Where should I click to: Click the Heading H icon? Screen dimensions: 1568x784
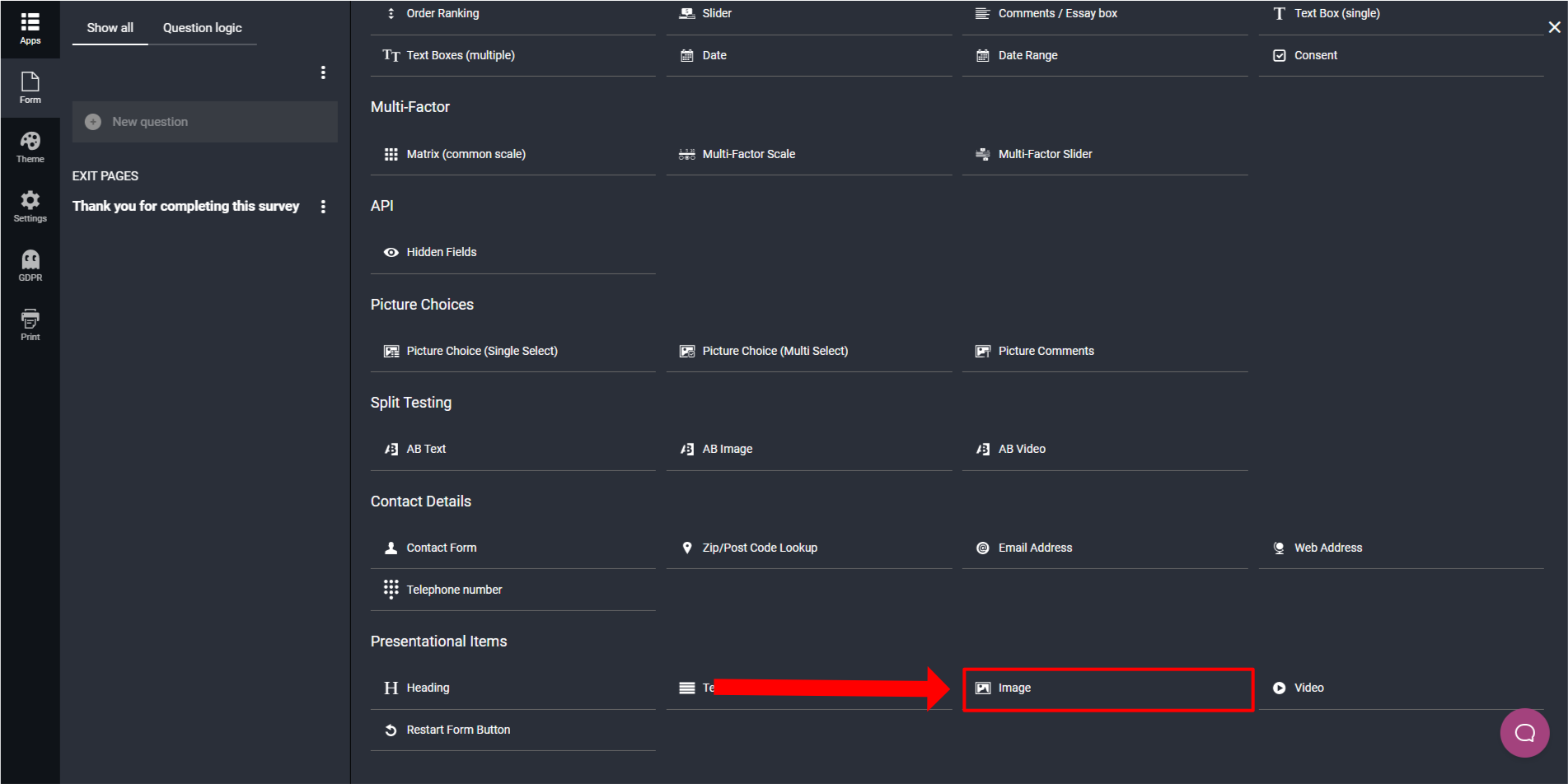coord(391,688)
